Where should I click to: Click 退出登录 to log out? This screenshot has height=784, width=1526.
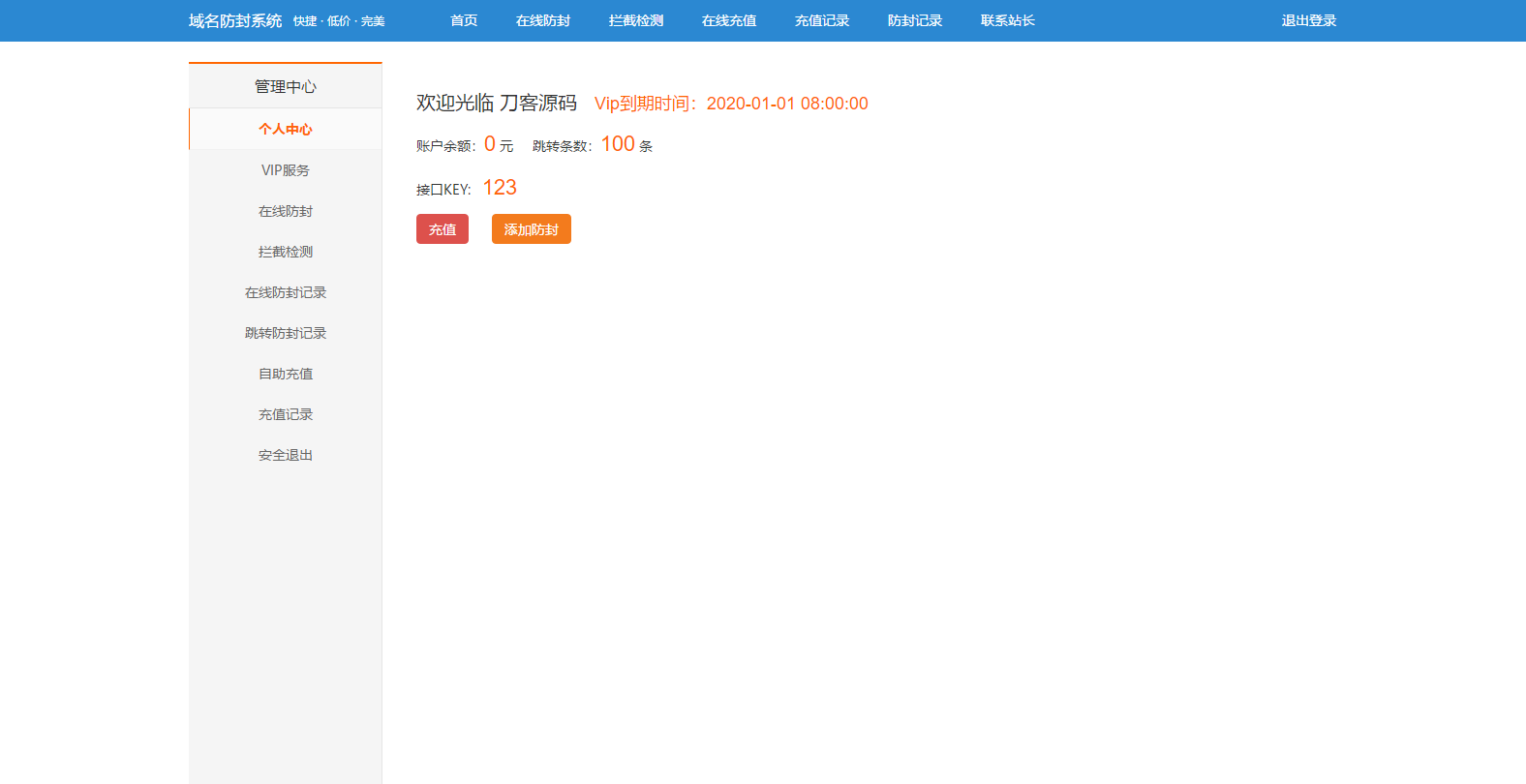[x=1309, y=20]
